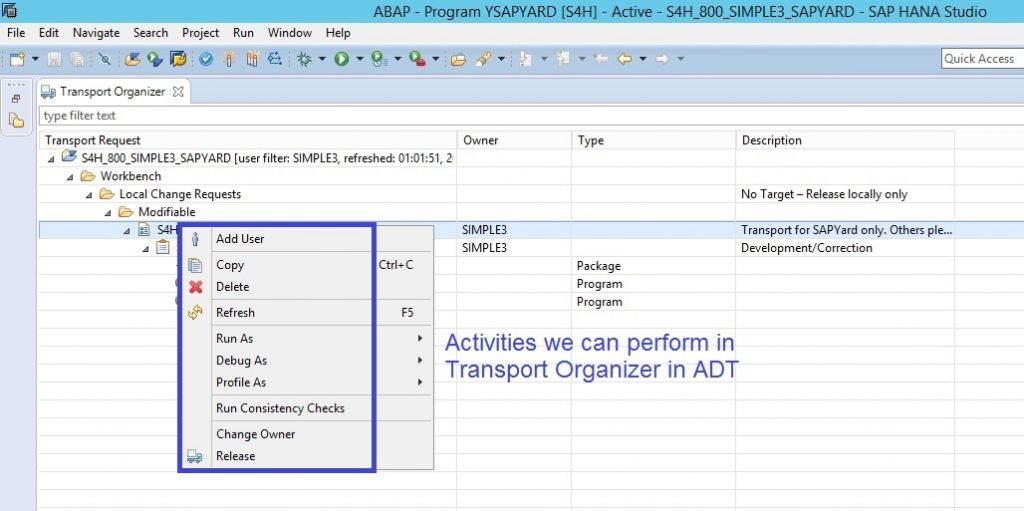
Task: Click the Activate All inactive objects icon
Action: coord(253,59)
